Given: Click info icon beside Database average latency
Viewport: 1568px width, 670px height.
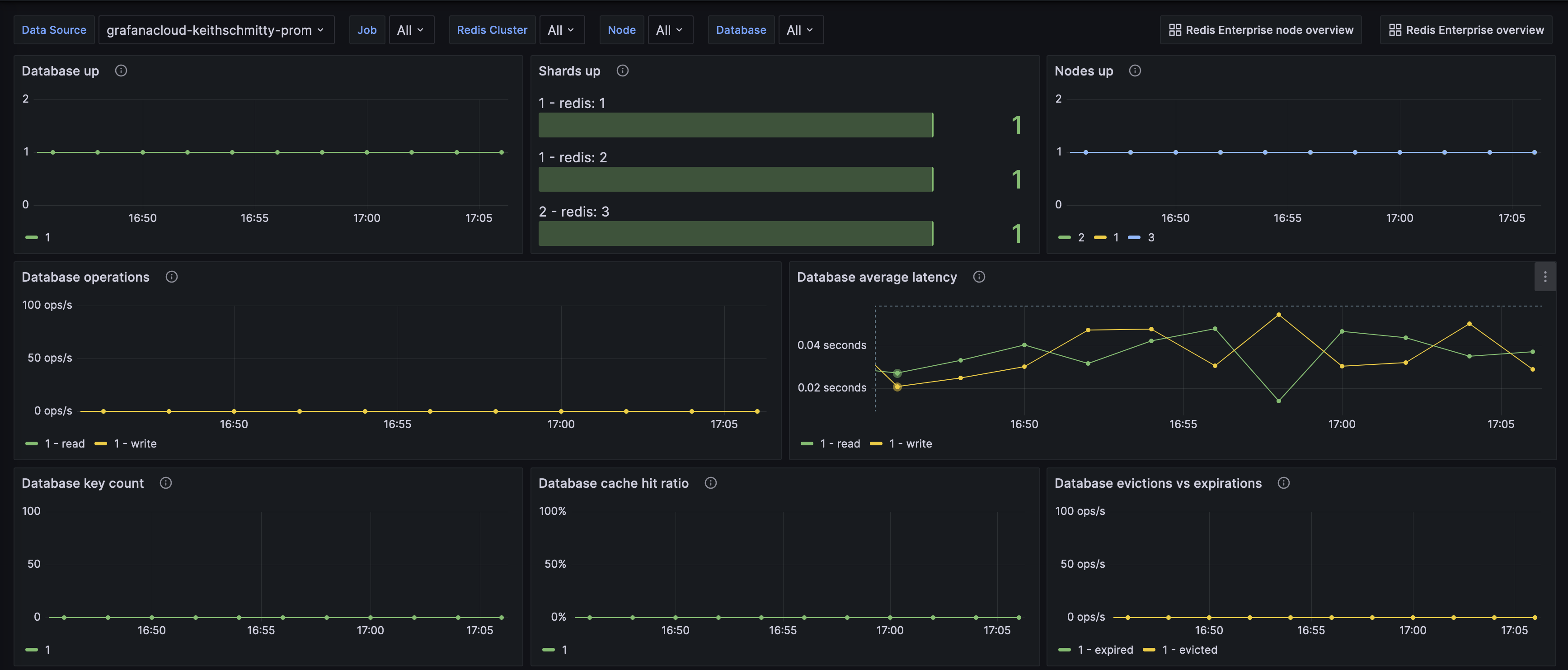Looking at the screenshot, I should click(x=979, y=277).
